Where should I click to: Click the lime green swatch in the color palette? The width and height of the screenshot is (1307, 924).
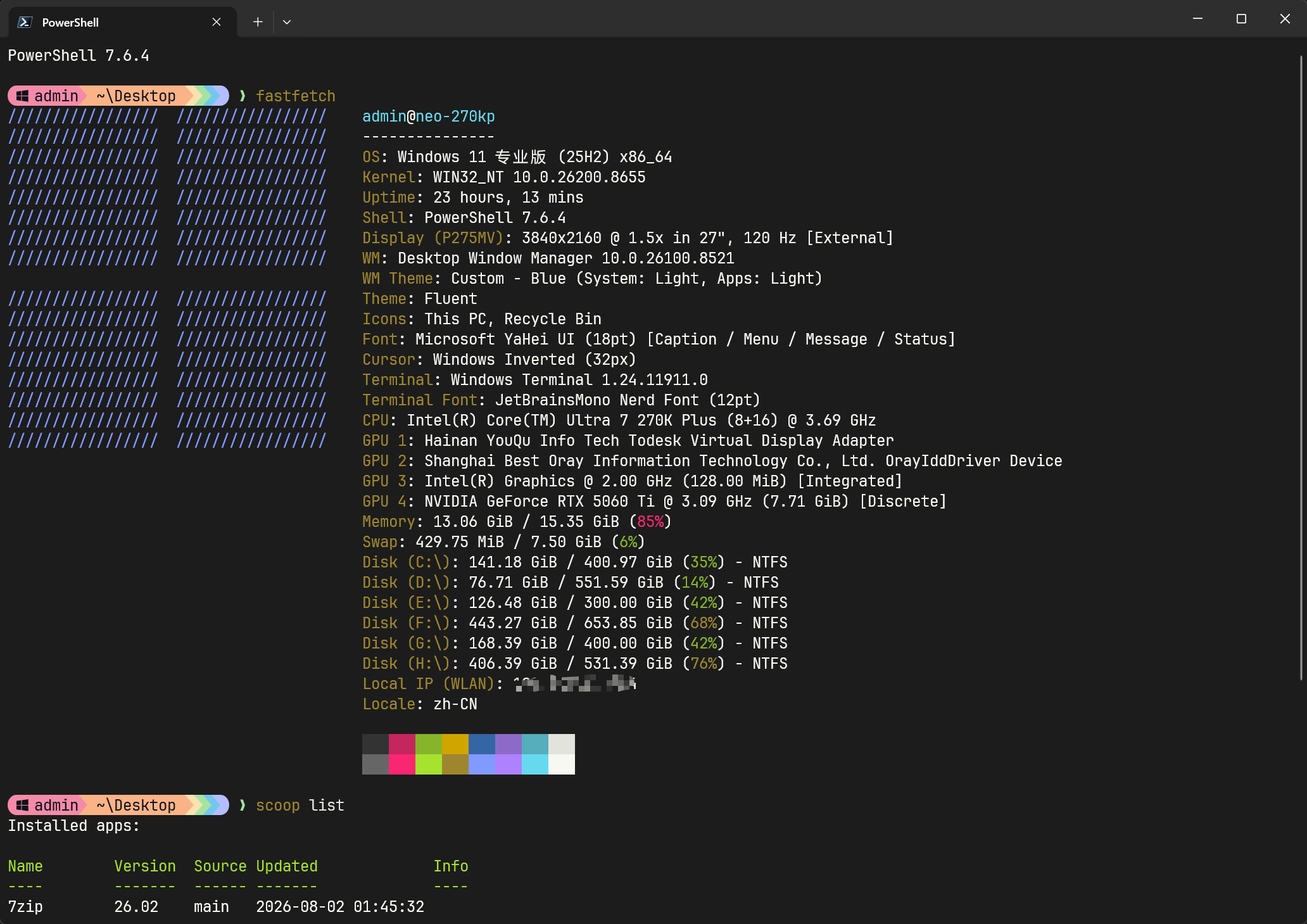click(429, 764)
